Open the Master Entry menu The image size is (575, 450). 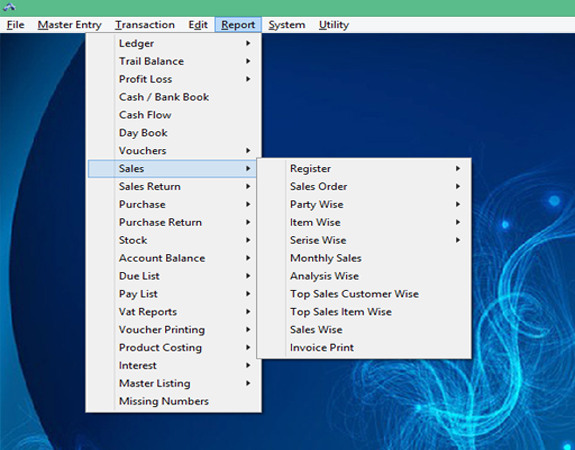pyautogui.click(x=69, y=25)
